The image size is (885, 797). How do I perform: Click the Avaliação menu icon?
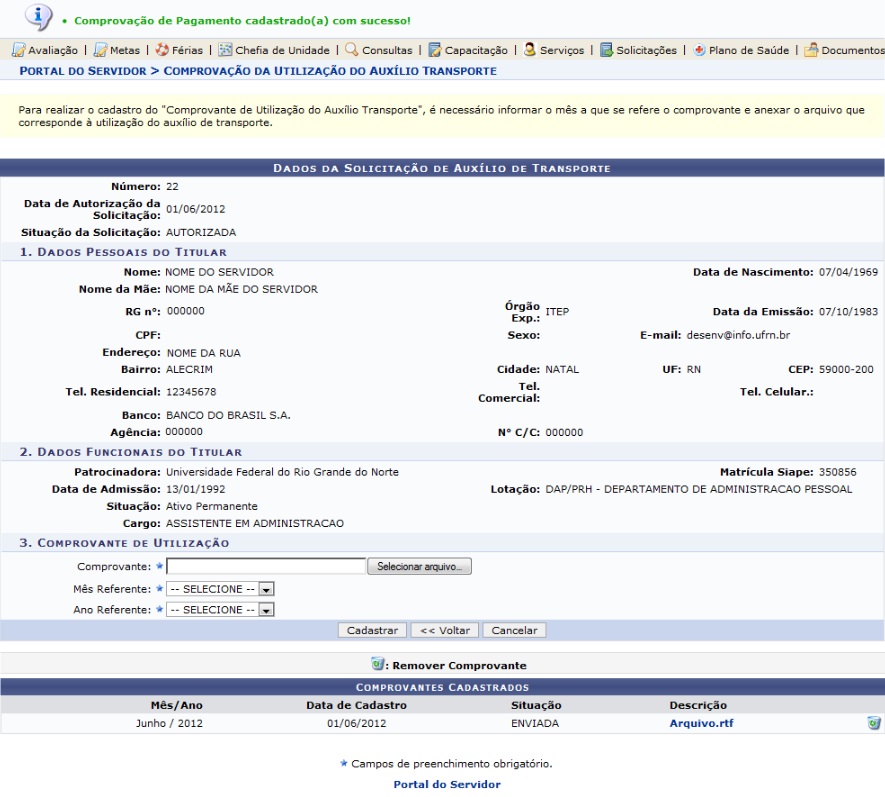(18, 50)
